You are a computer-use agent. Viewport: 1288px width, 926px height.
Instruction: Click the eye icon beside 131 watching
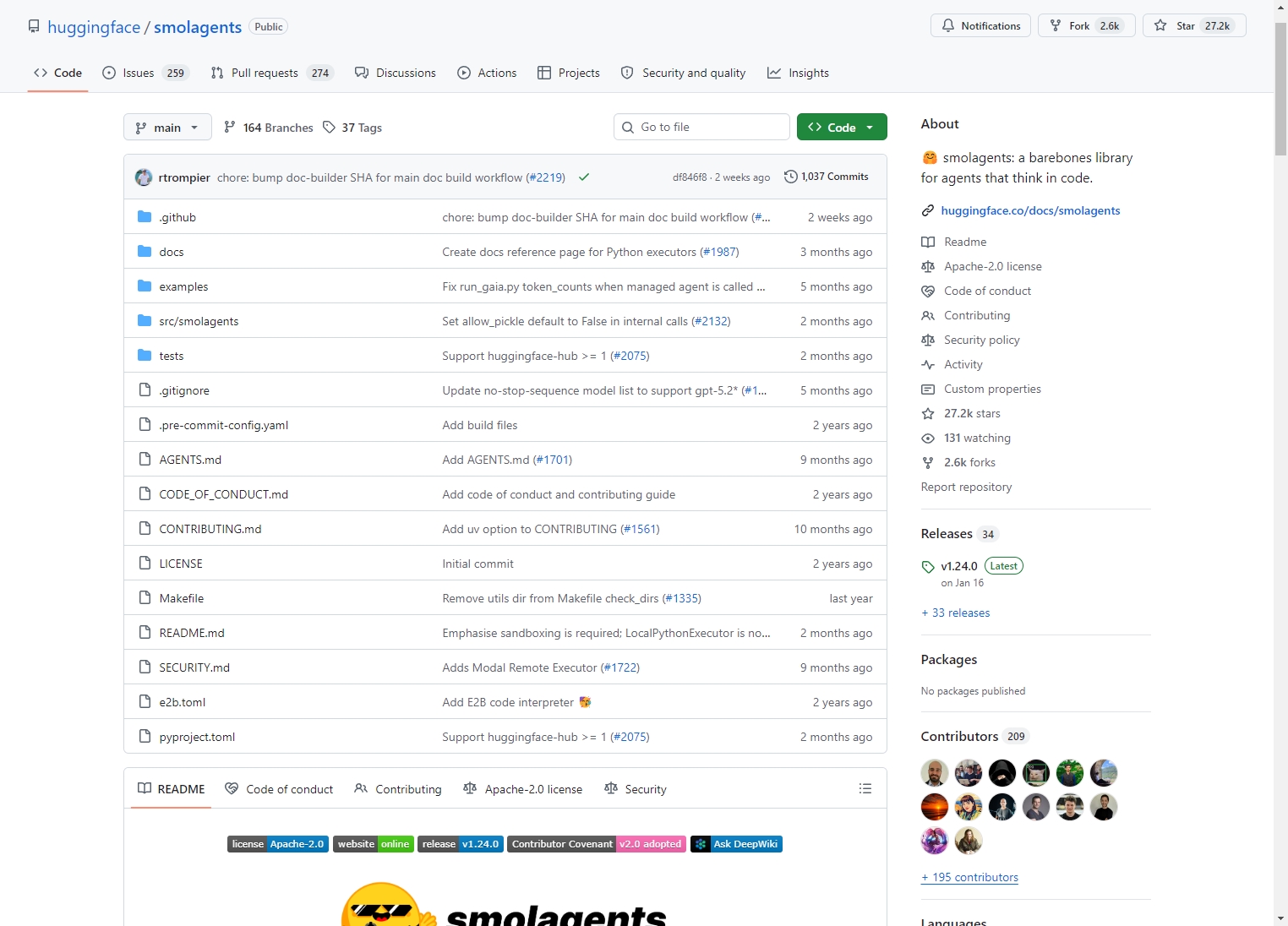point(928,438)
